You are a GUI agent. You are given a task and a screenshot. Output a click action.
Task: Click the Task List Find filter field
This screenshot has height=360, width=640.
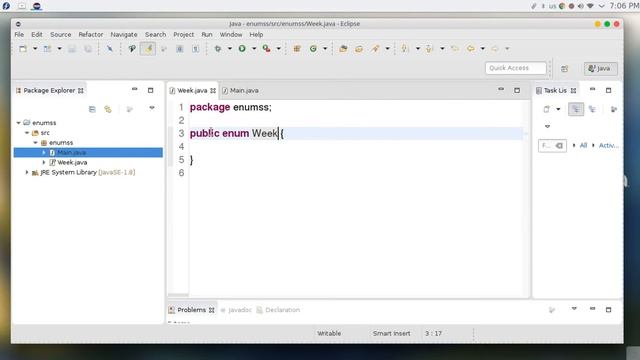[x=552, y=145]
